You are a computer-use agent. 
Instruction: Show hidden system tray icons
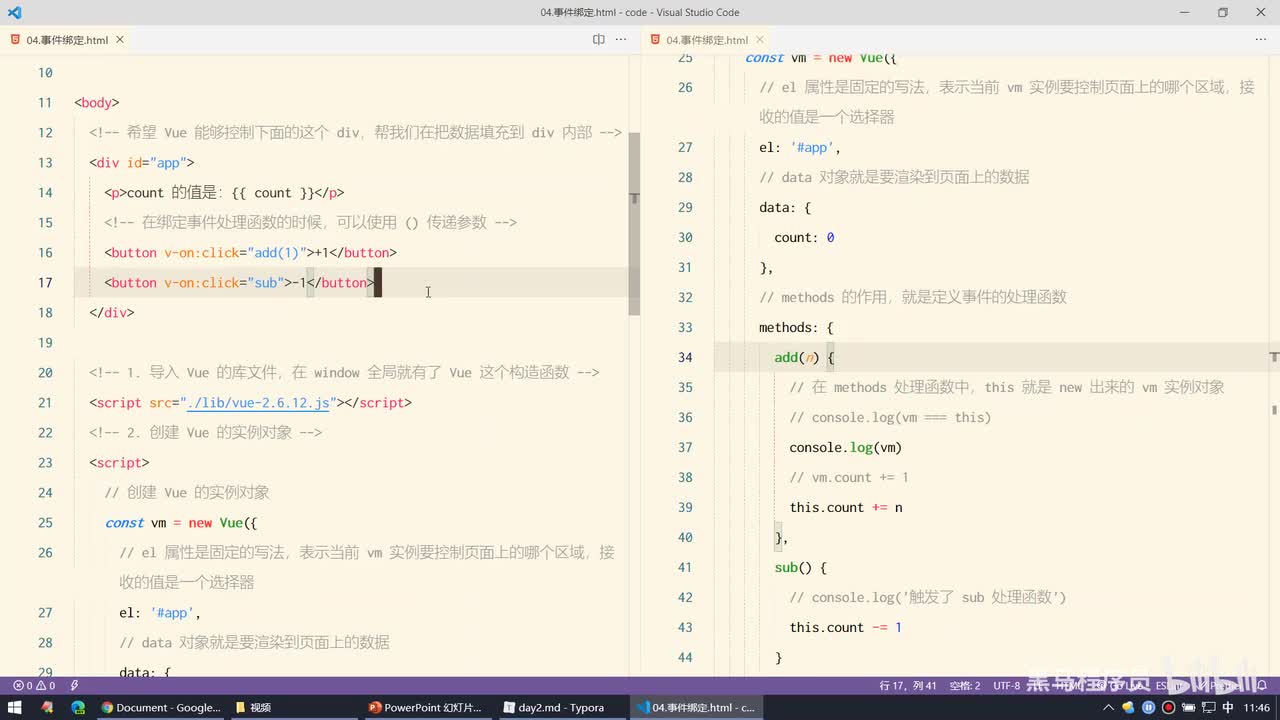point(1109,707)
